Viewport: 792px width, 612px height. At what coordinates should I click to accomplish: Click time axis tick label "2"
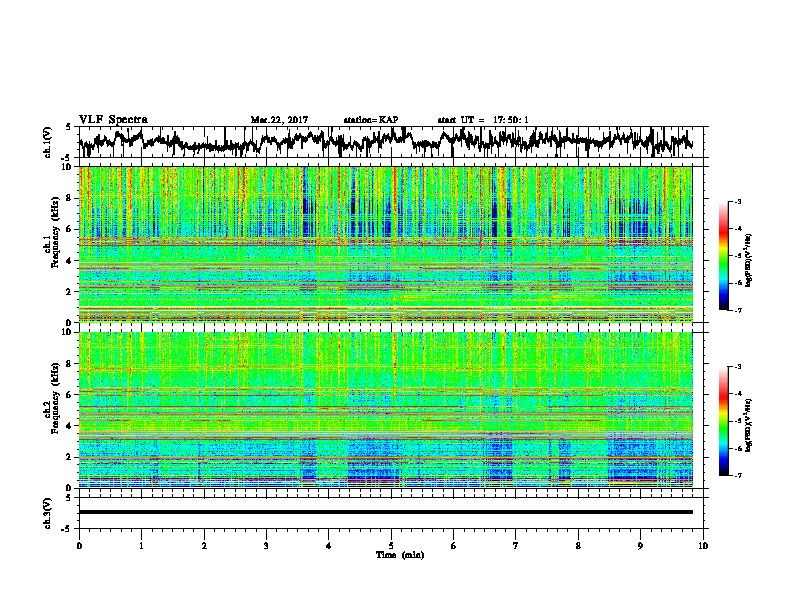204,546
